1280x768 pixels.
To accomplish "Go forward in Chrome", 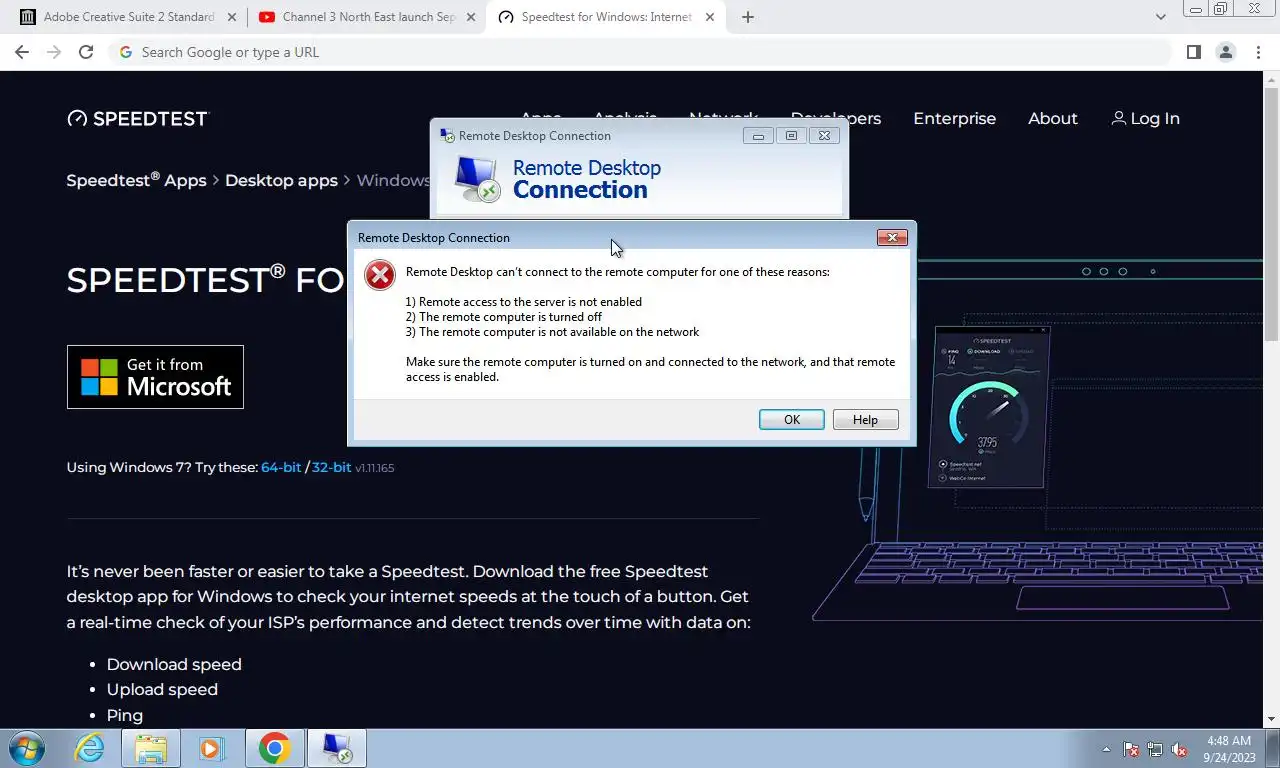I will click(54, 52).
